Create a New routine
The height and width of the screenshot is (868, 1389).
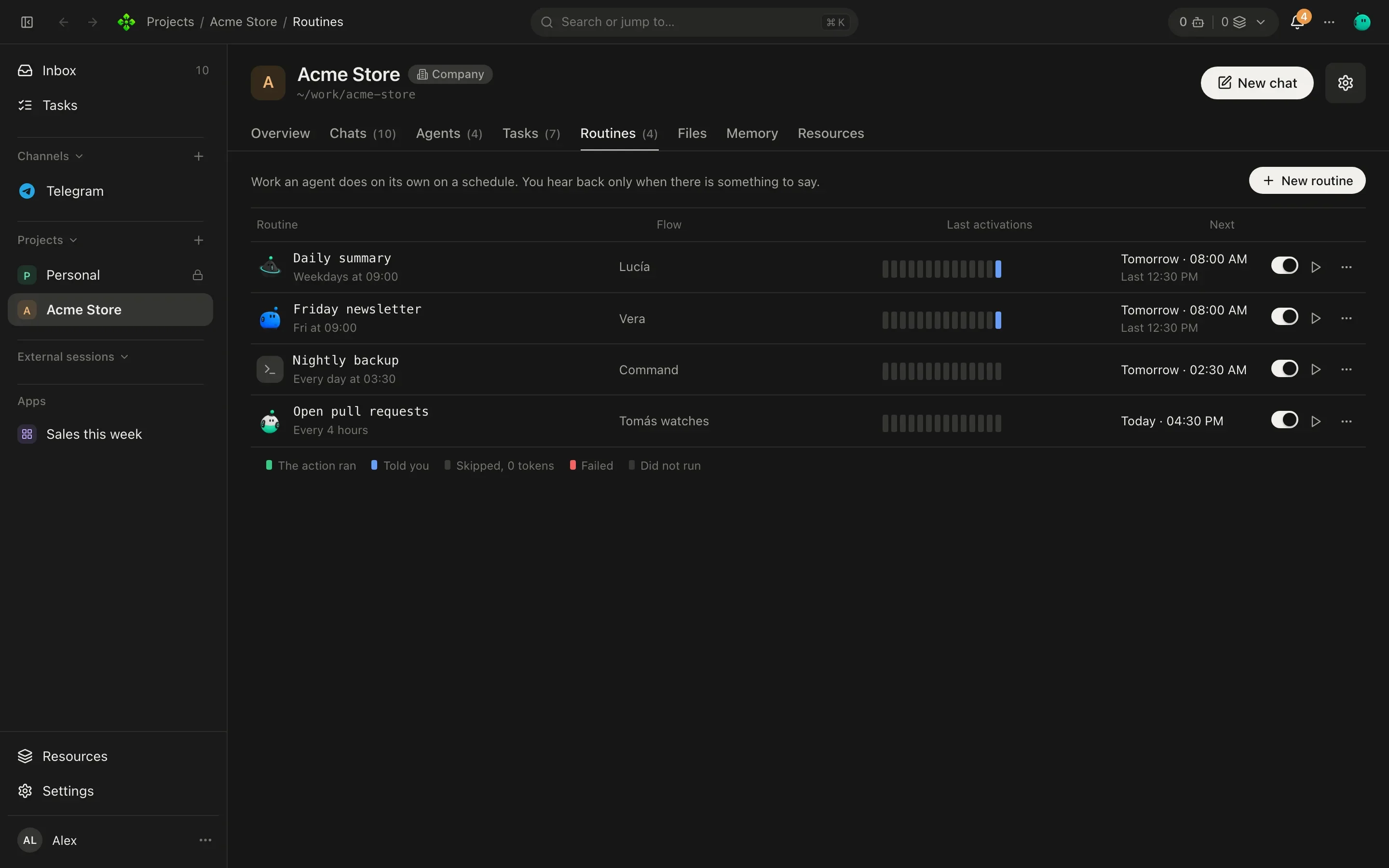pos(1307,180)
